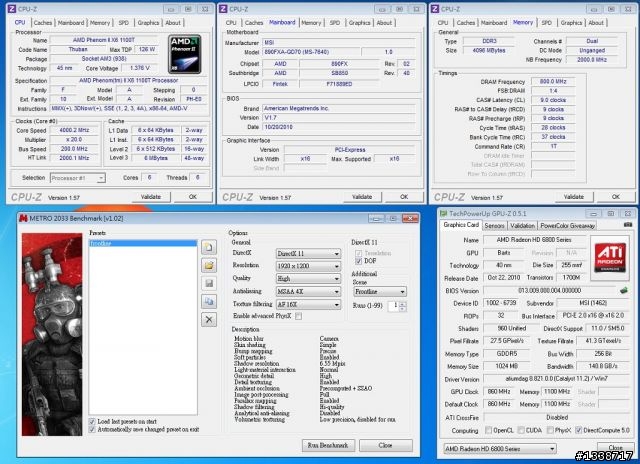Image resolution: width=640 pixels, height=464 pixels.
Task: Click the AMD Phenom II processor logo
Action: point(184,54)
